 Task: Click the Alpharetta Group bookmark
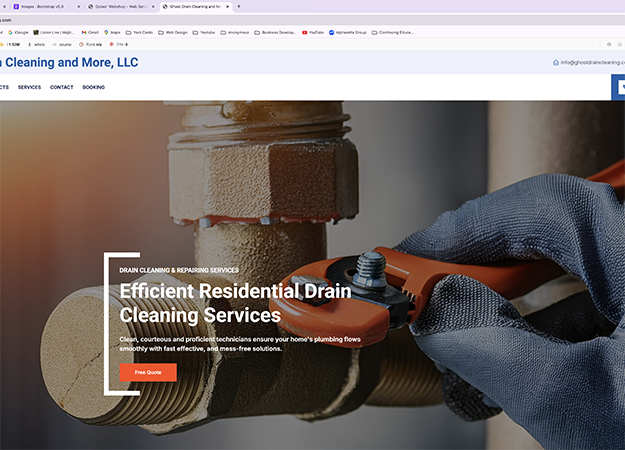[350, 32]
